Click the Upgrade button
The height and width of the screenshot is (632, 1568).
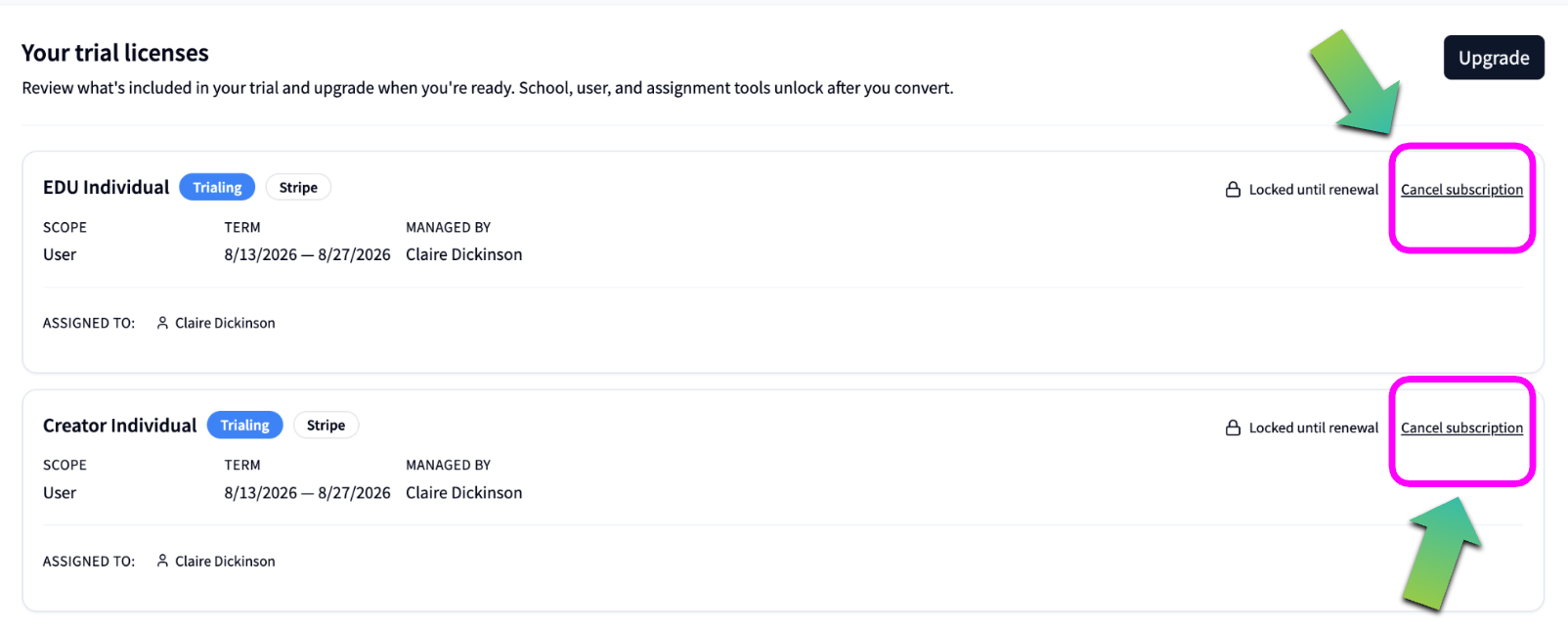1494,58
